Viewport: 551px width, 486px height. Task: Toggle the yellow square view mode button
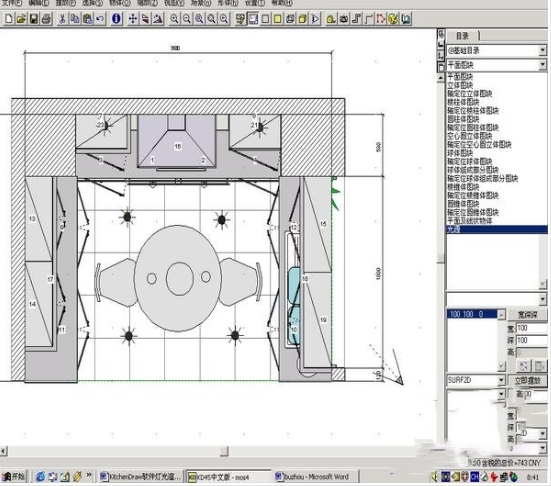click(x=278, y=19)
